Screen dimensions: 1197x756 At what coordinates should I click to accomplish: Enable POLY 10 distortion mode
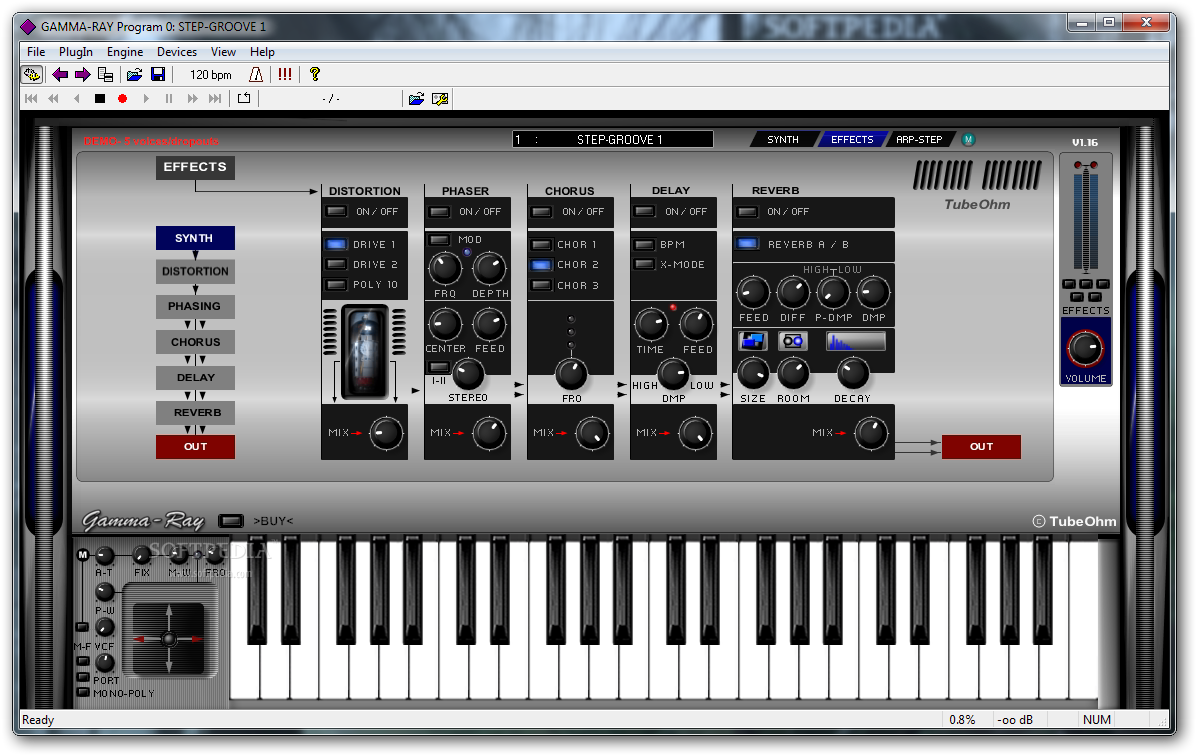coord(336,285)
